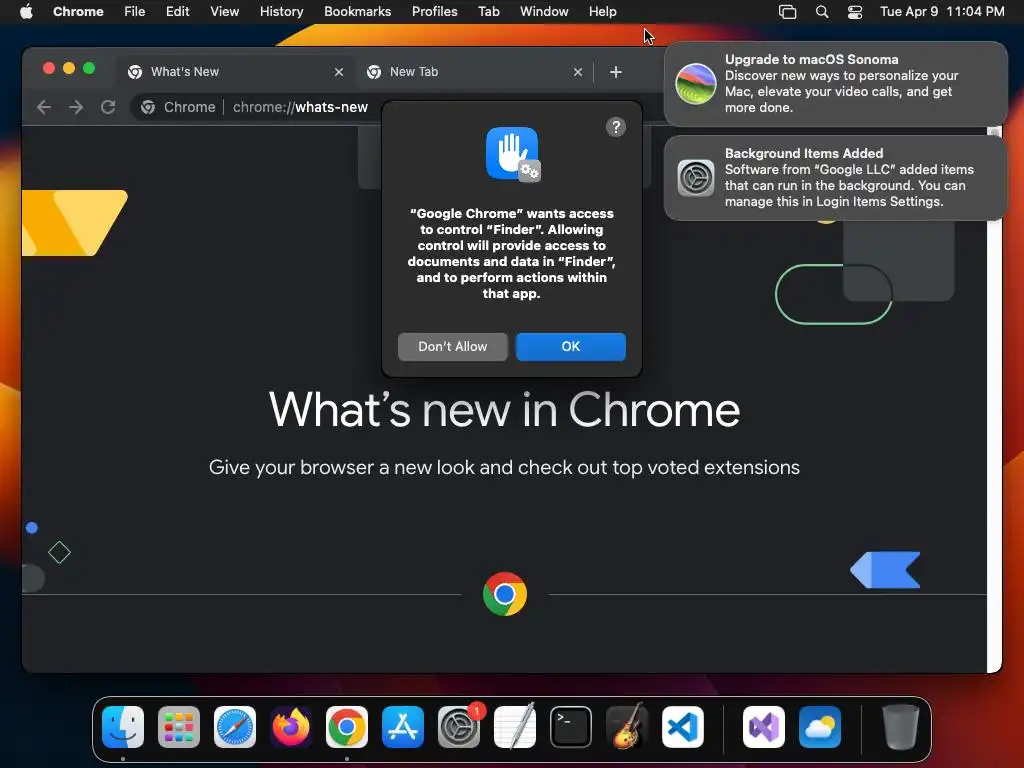The image size is (1024, 768).
Task: Open the Window menu
Action: click(x=544, y=11)
